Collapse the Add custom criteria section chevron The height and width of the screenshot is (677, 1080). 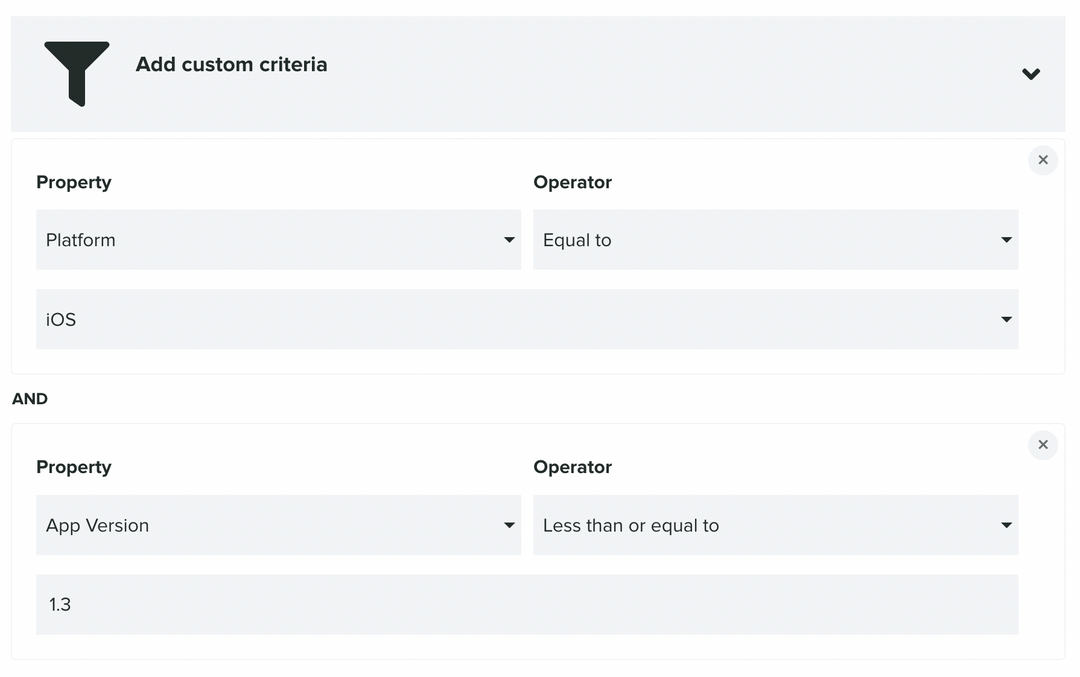click(x=1031, y=74)
